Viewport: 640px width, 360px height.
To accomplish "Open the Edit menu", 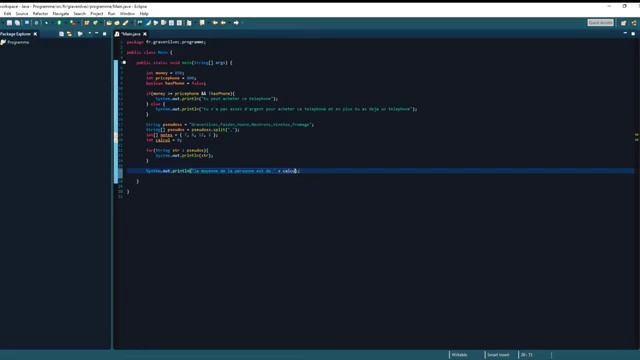I will 7,13.
